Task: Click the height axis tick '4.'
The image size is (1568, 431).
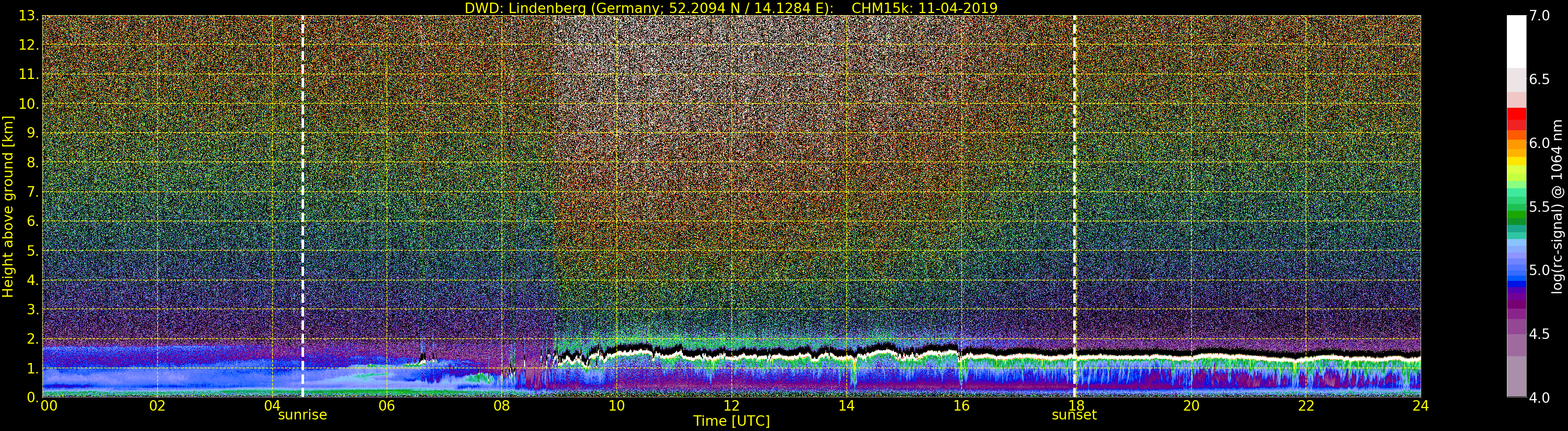Action: point(33,280)
